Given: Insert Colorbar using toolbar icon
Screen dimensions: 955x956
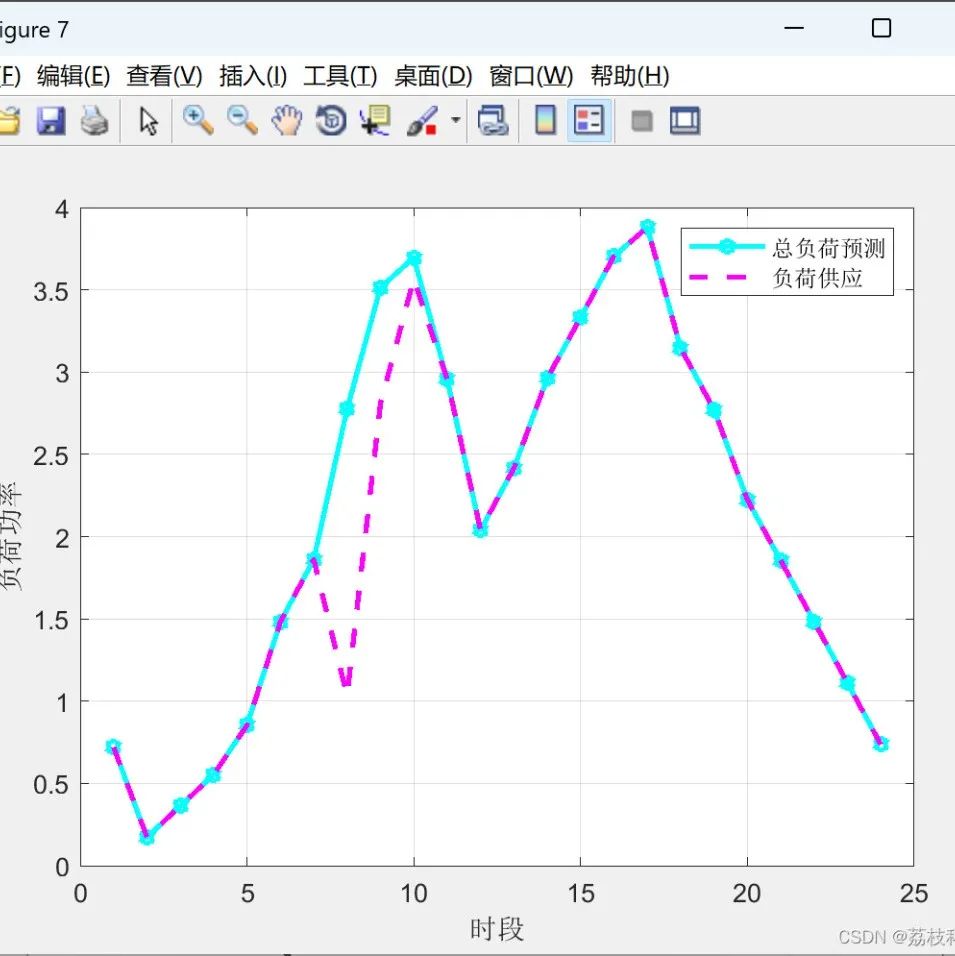Looking at the screenshot, I should (545, 120).
